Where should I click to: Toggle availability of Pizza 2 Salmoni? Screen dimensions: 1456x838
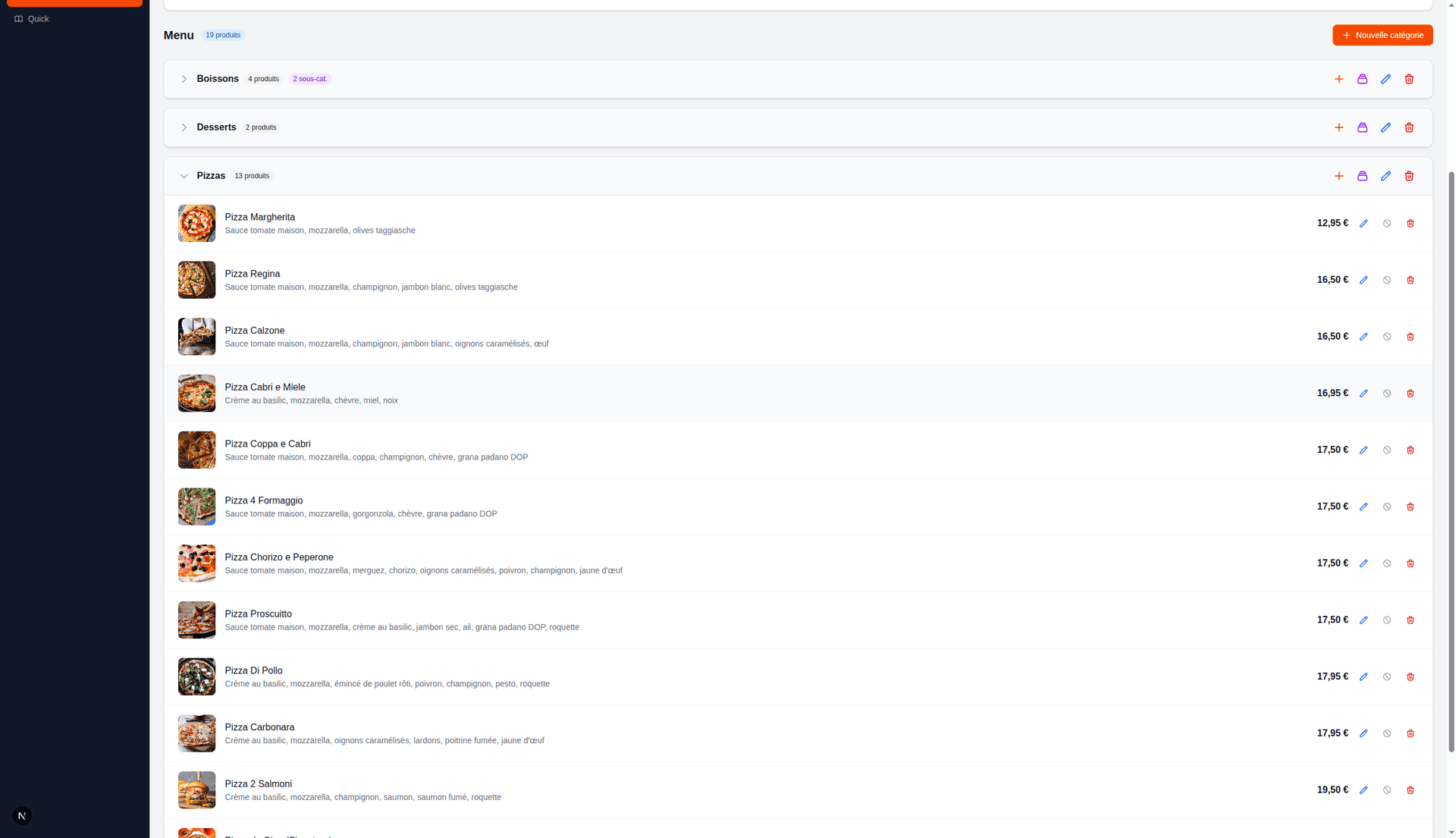tap(1387, 789)
